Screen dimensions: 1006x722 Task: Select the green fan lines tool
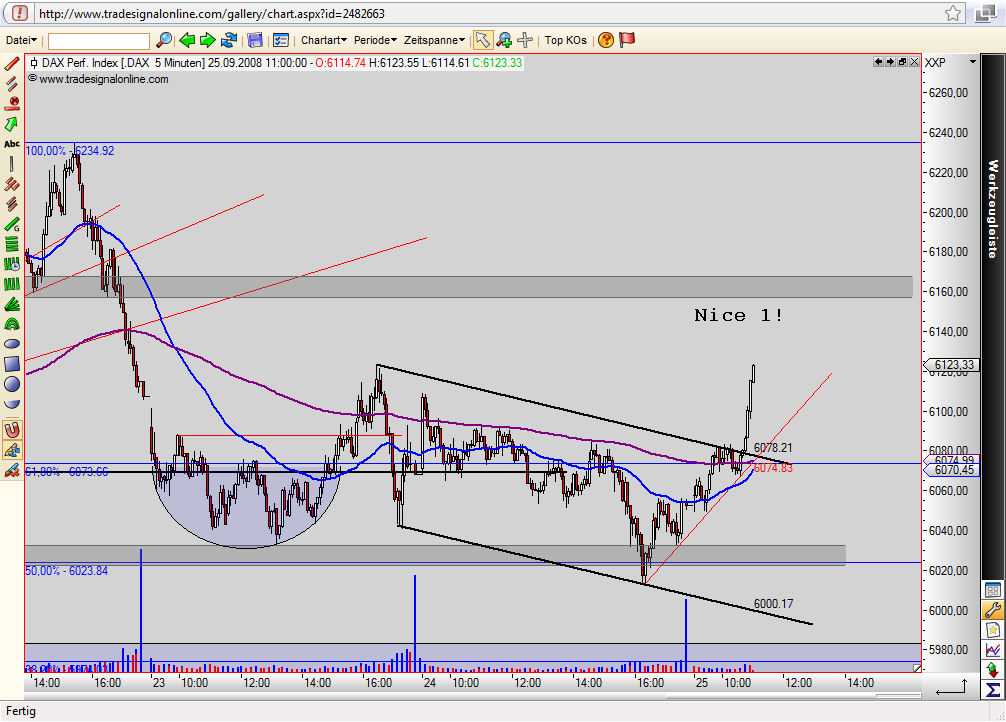[12, 304]
